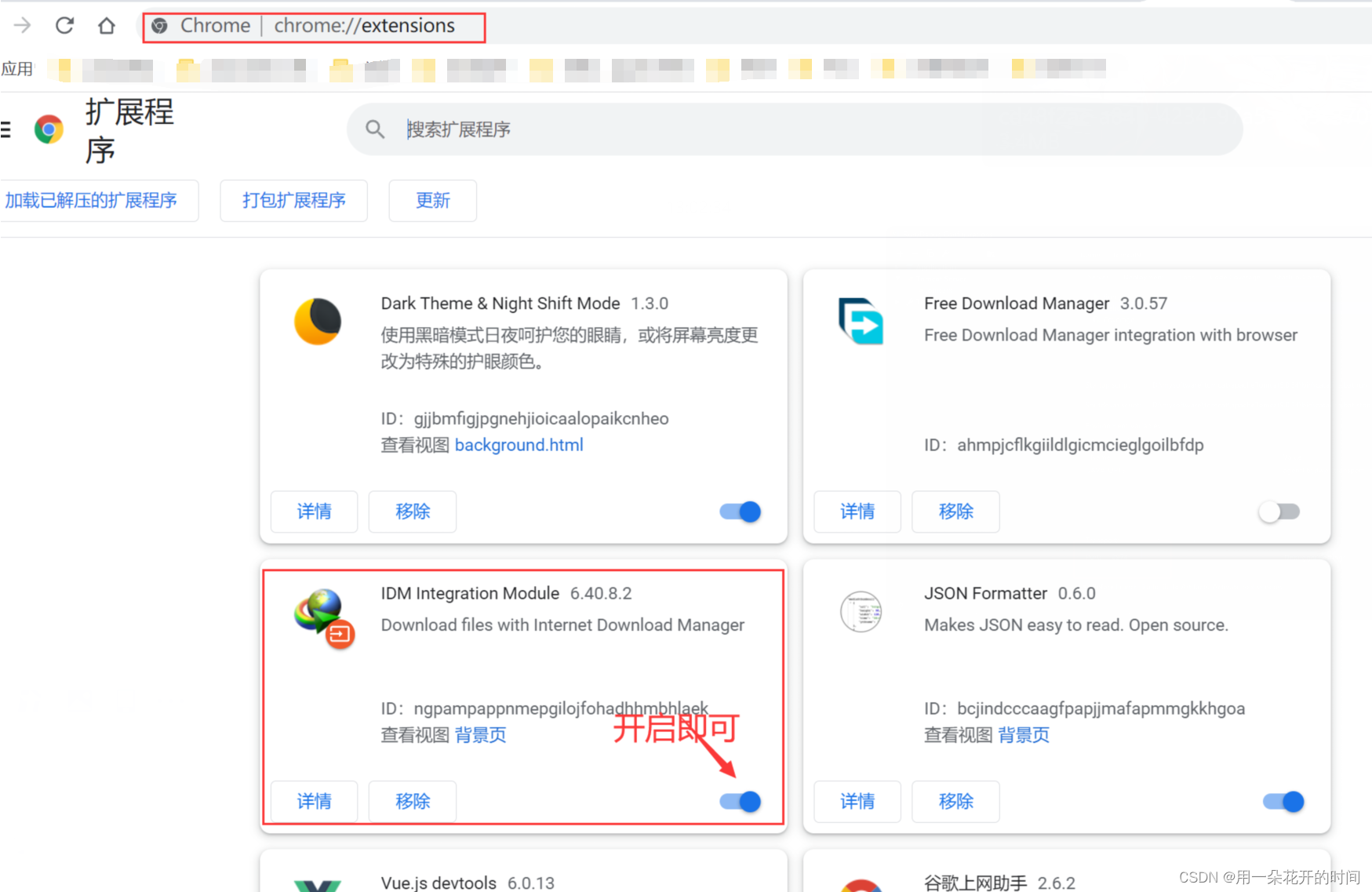This screenshot has width=1372, height=892.
Task: Click 移除 for Dark Theme & Night Shift Mode
Action: (413, 512)
